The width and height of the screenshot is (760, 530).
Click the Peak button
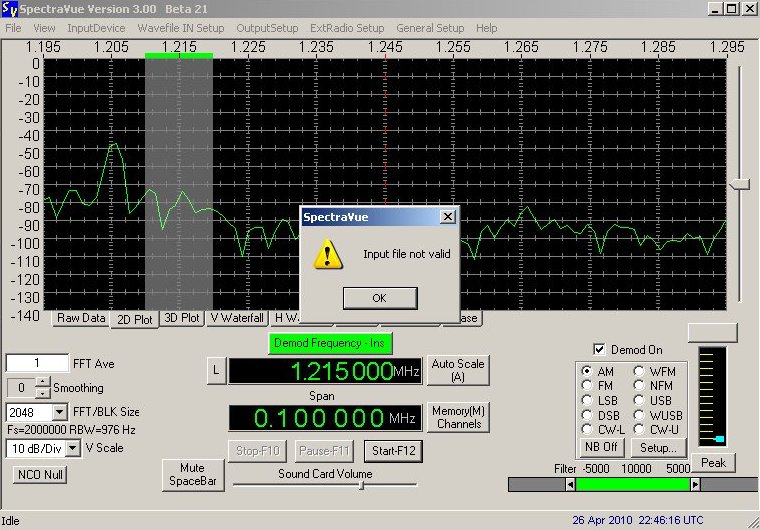[x=713, y=463]
